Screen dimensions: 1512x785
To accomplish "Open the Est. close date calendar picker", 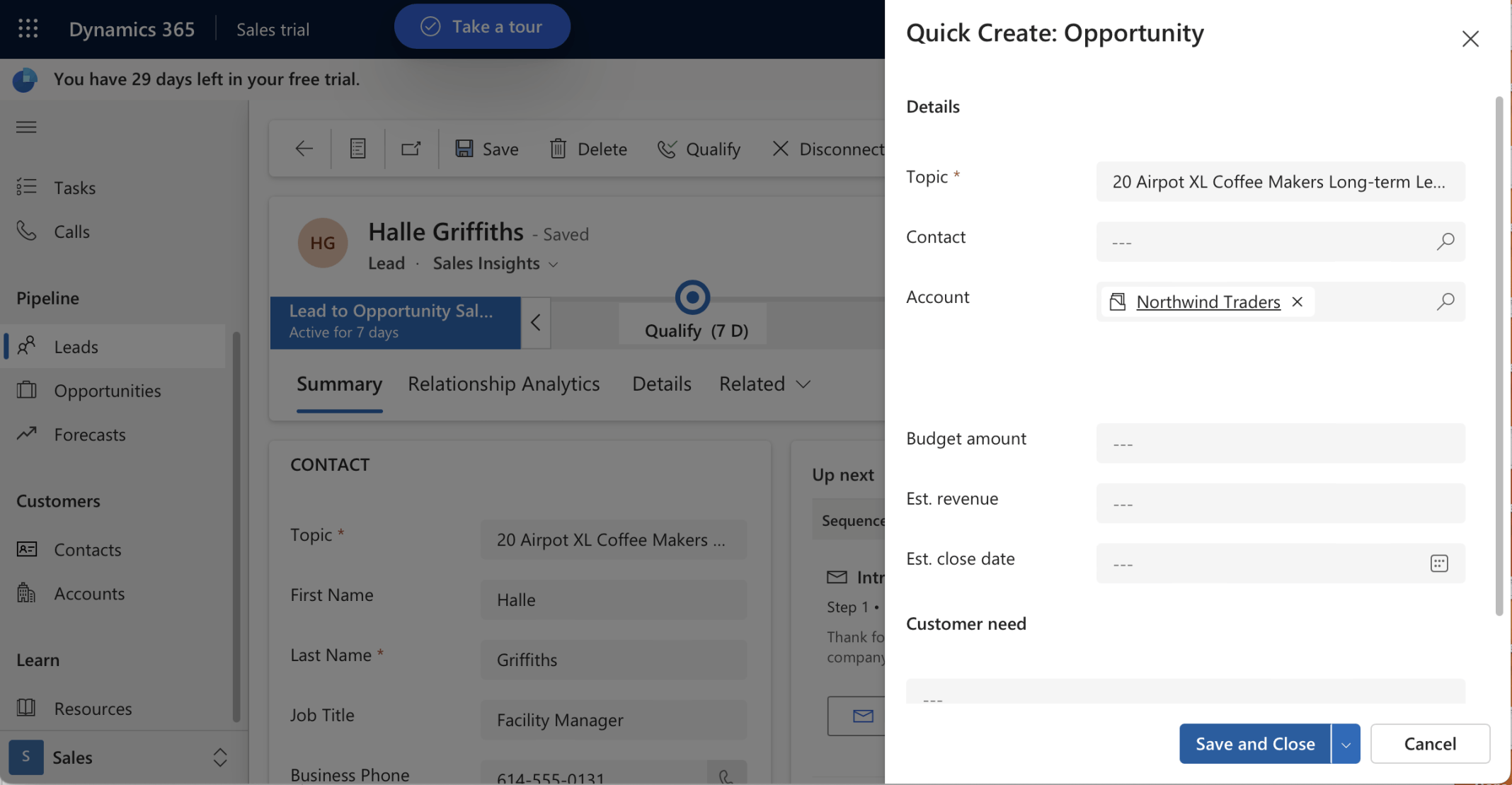I will tap(1438, 563).
